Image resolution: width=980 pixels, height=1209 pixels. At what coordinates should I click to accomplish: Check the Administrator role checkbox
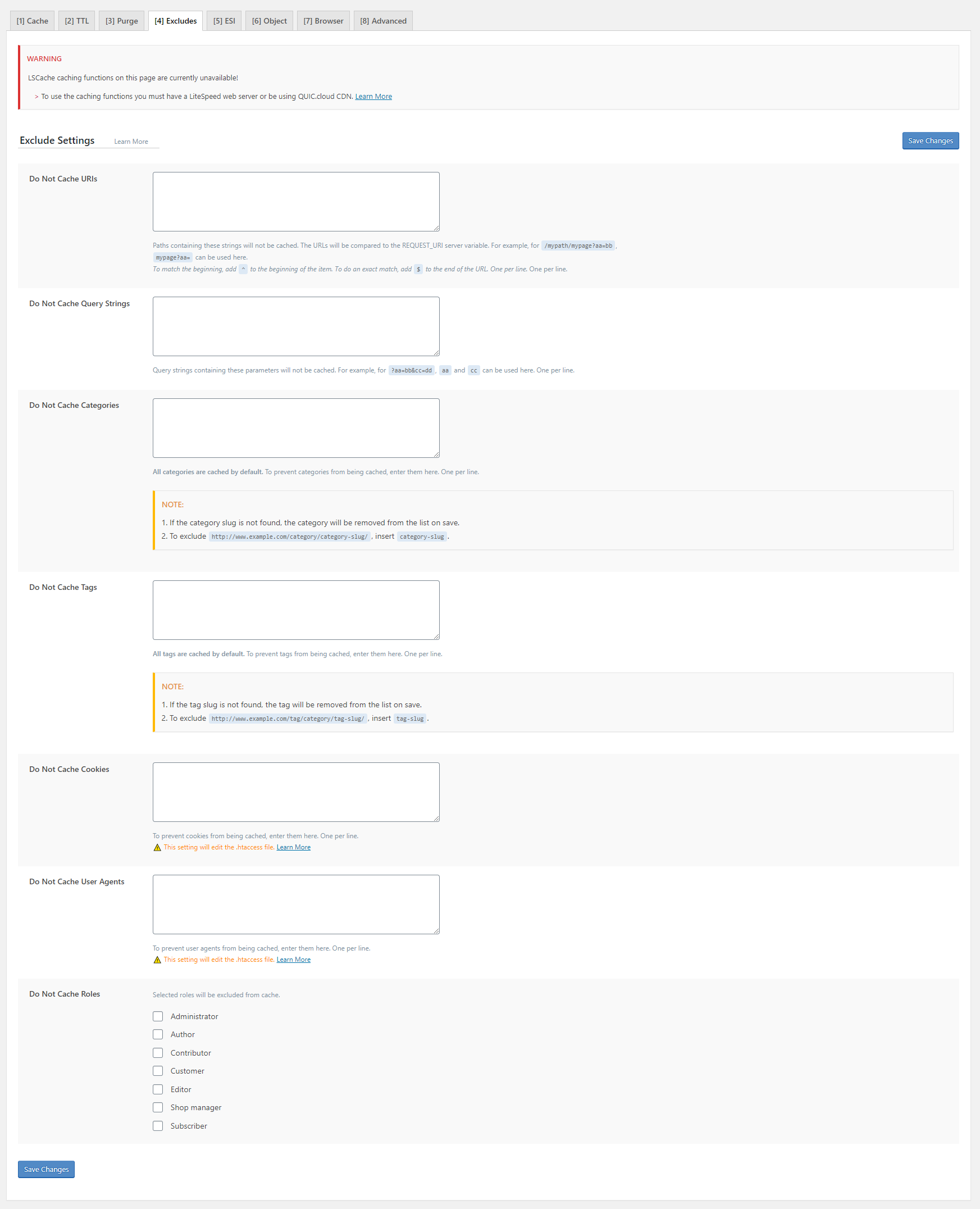pyautogui.click(x=158, y=1016)
